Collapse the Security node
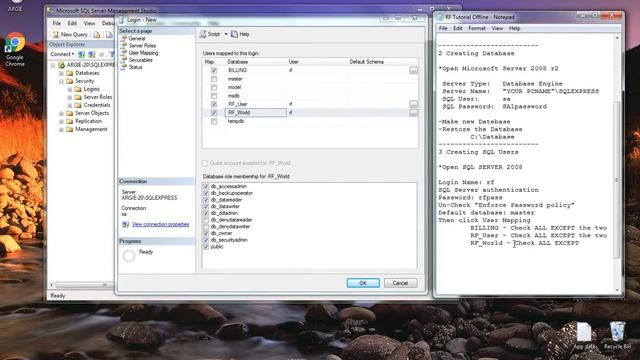This screenshot has width=640, height=360. coord(61,81)
